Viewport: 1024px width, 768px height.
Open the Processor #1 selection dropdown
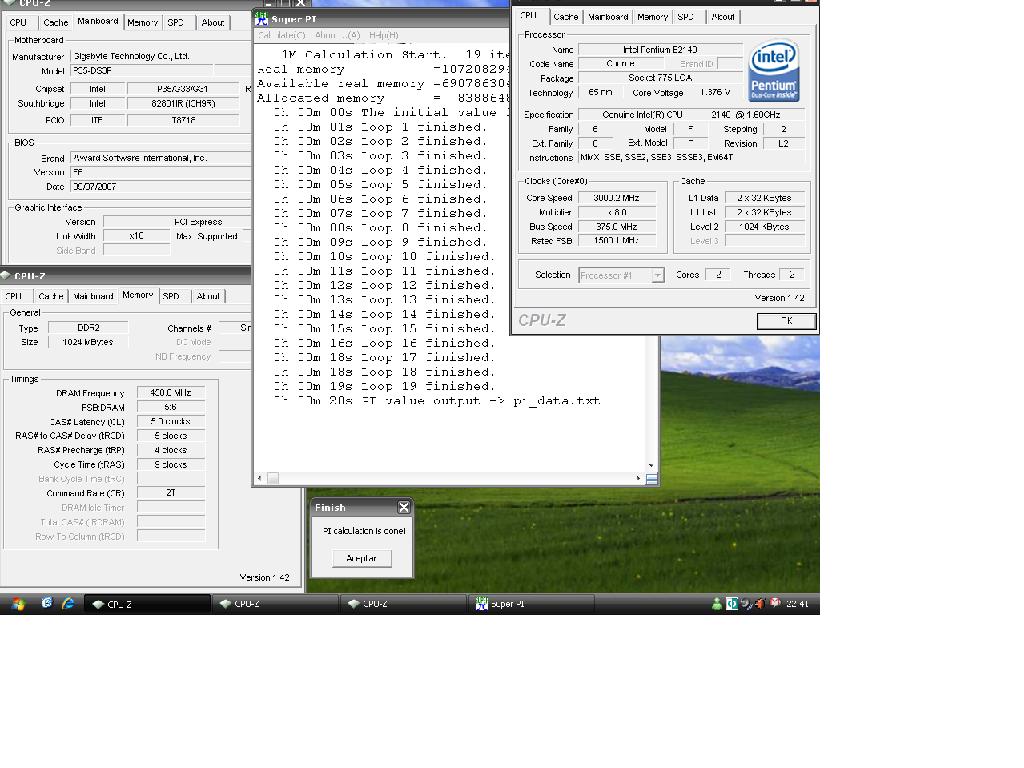pos(658,276)
